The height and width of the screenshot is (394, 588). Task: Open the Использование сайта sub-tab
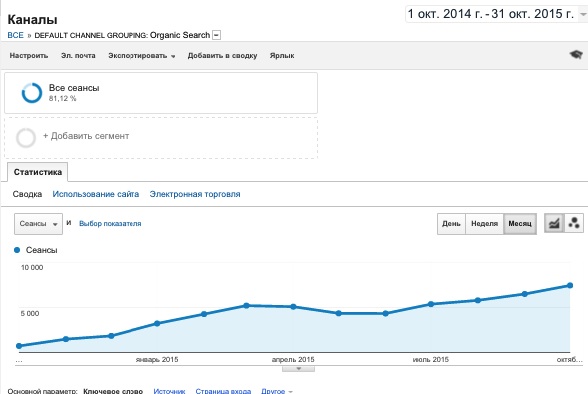[96, 194]
